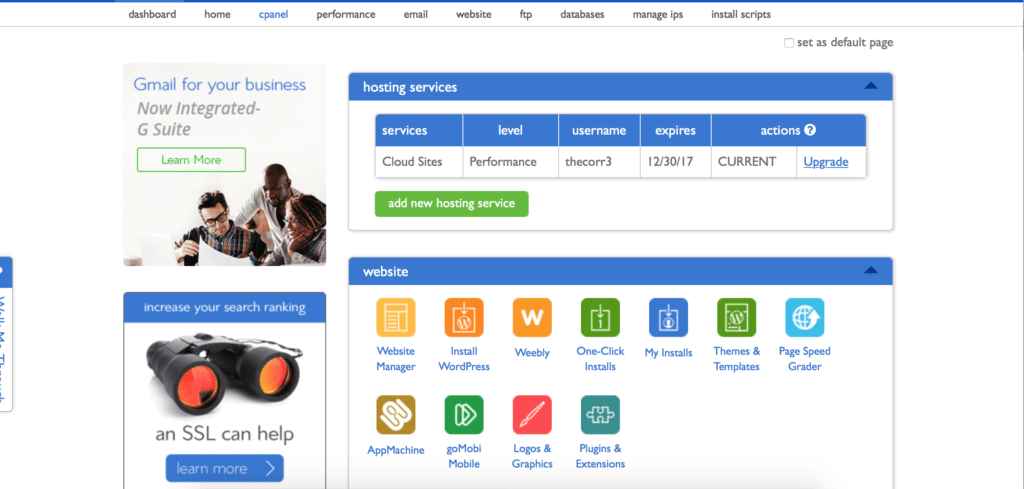
Task: Go to the dashboard tab
Action: point(152,14)
